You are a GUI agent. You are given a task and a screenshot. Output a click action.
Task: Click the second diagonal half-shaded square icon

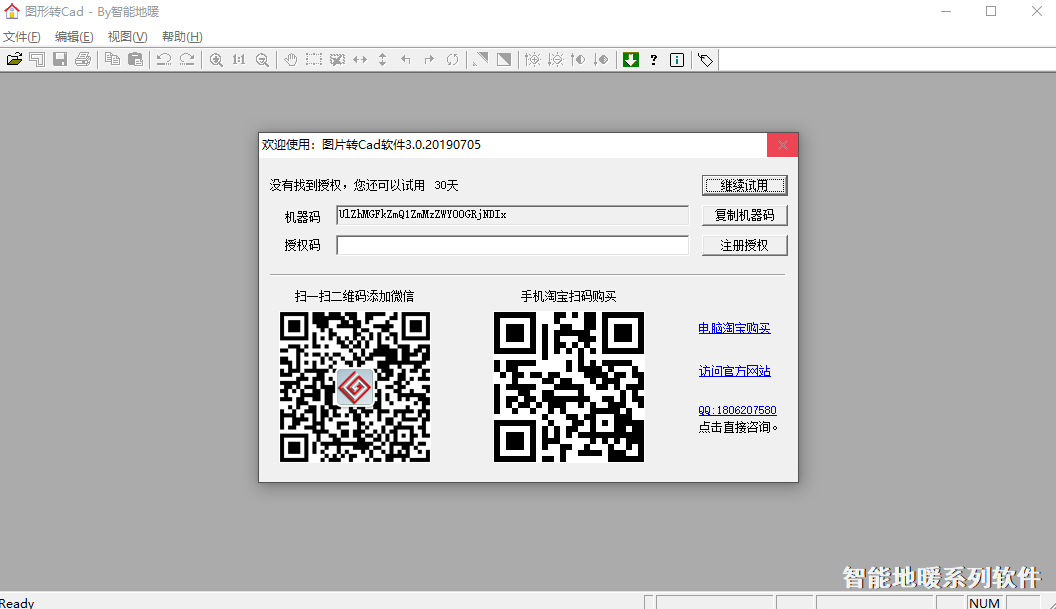[x=503, y=59]
